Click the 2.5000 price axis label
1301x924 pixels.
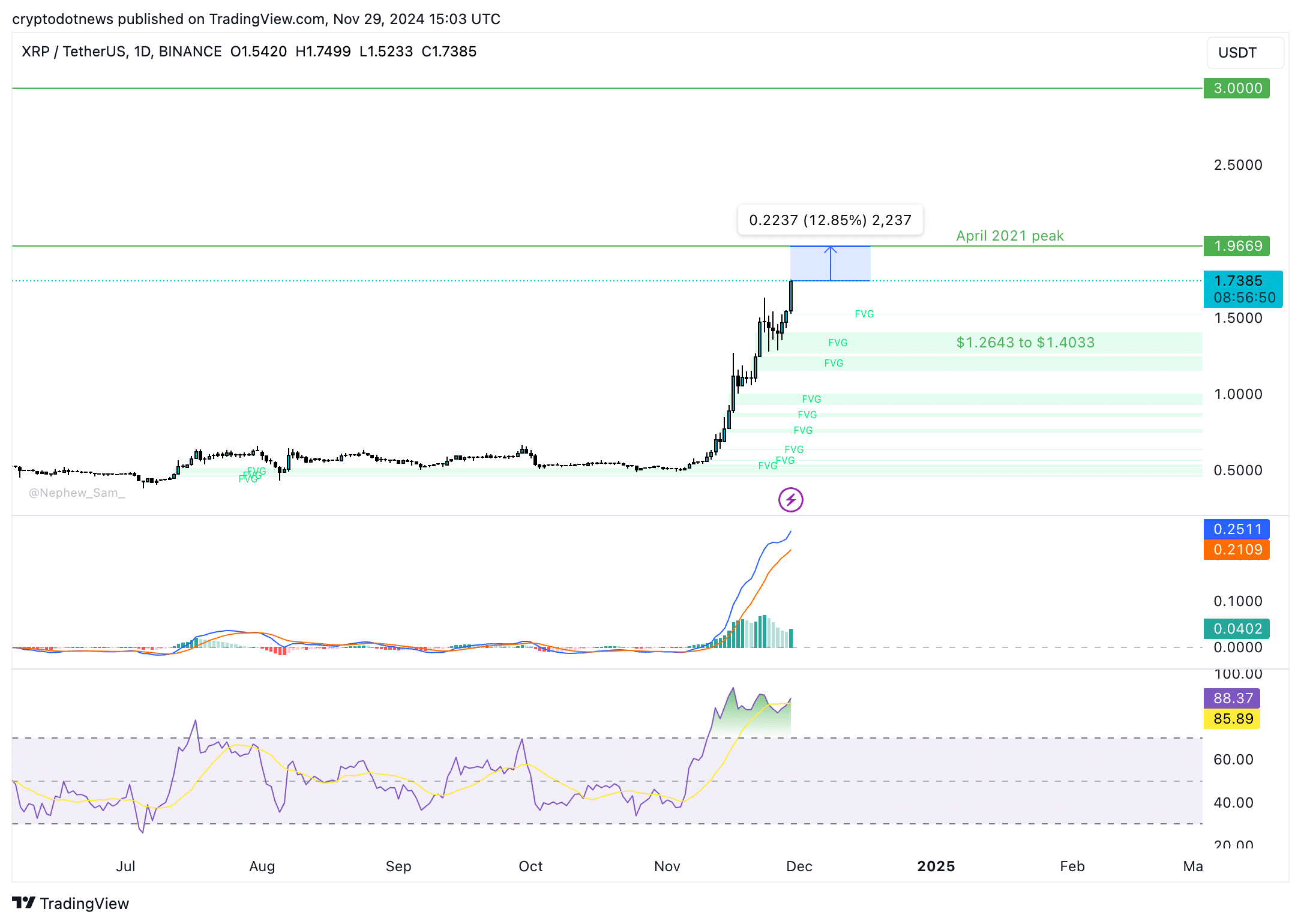pyautogui.click(x=1237, y=165)
